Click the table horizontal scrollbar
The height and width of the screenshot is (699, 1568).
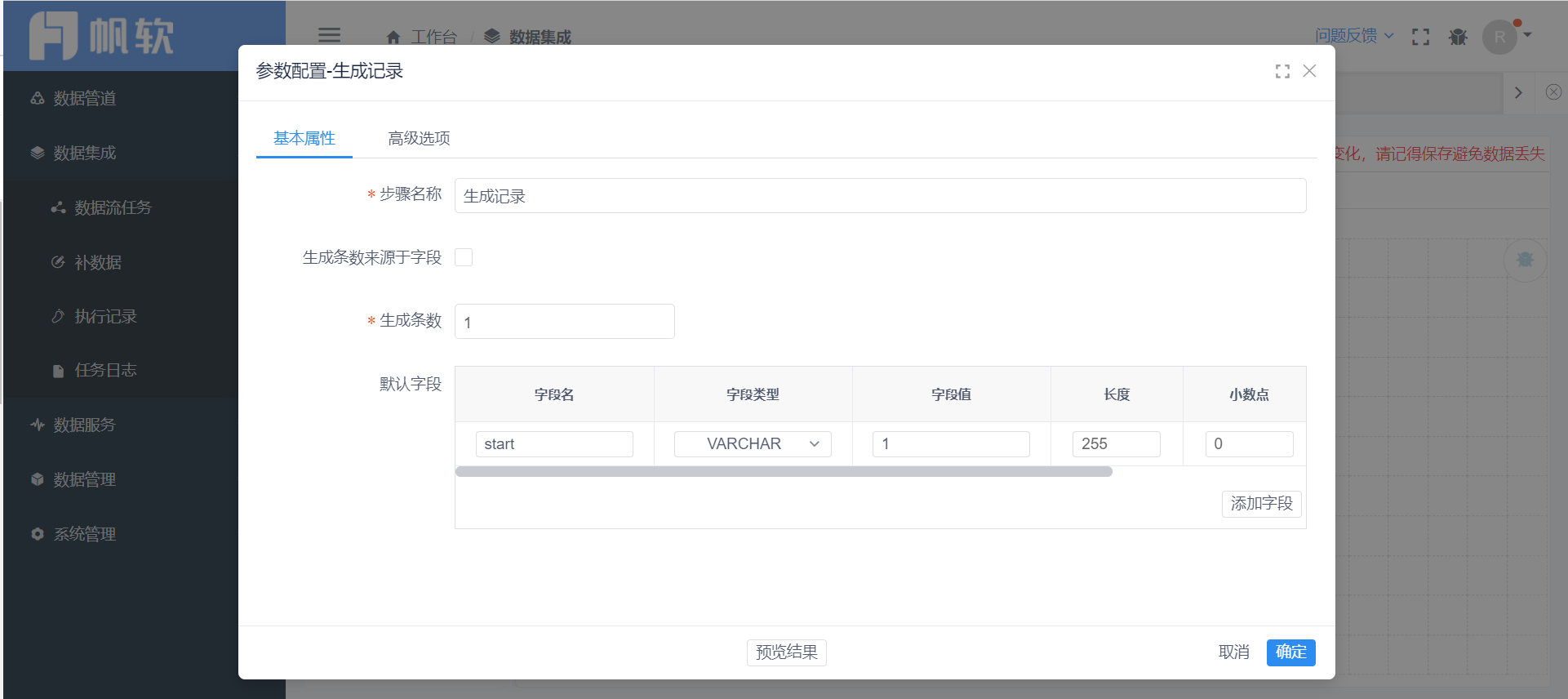(784, 471)
